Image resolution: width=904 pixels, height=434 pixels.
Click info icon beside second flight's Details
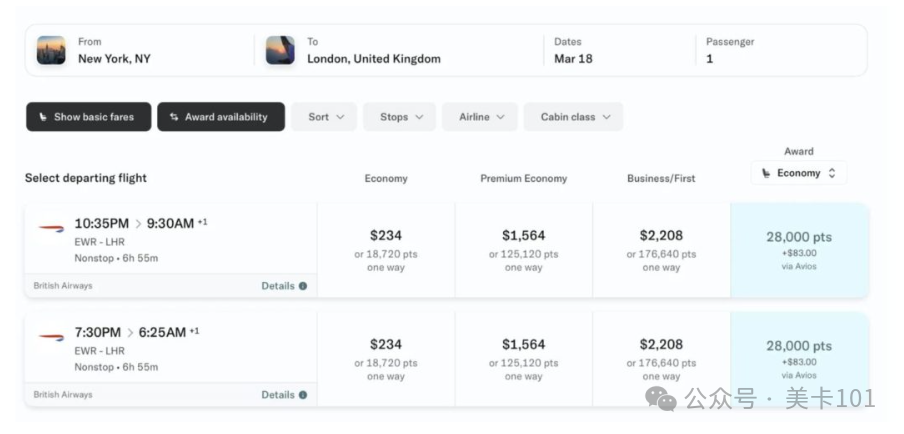click(x=303, y=395)
